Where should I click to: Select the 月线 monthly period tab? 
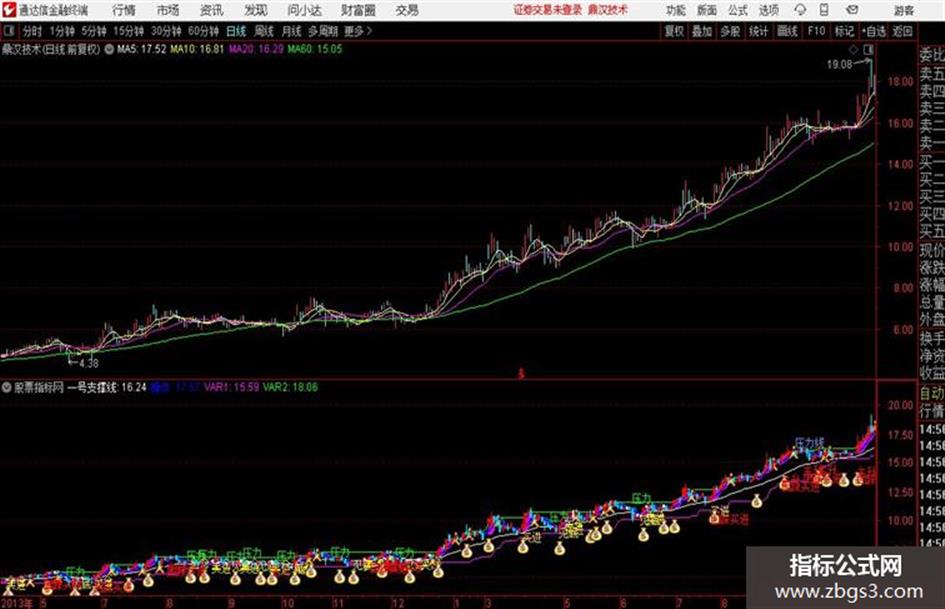point(292,31)
